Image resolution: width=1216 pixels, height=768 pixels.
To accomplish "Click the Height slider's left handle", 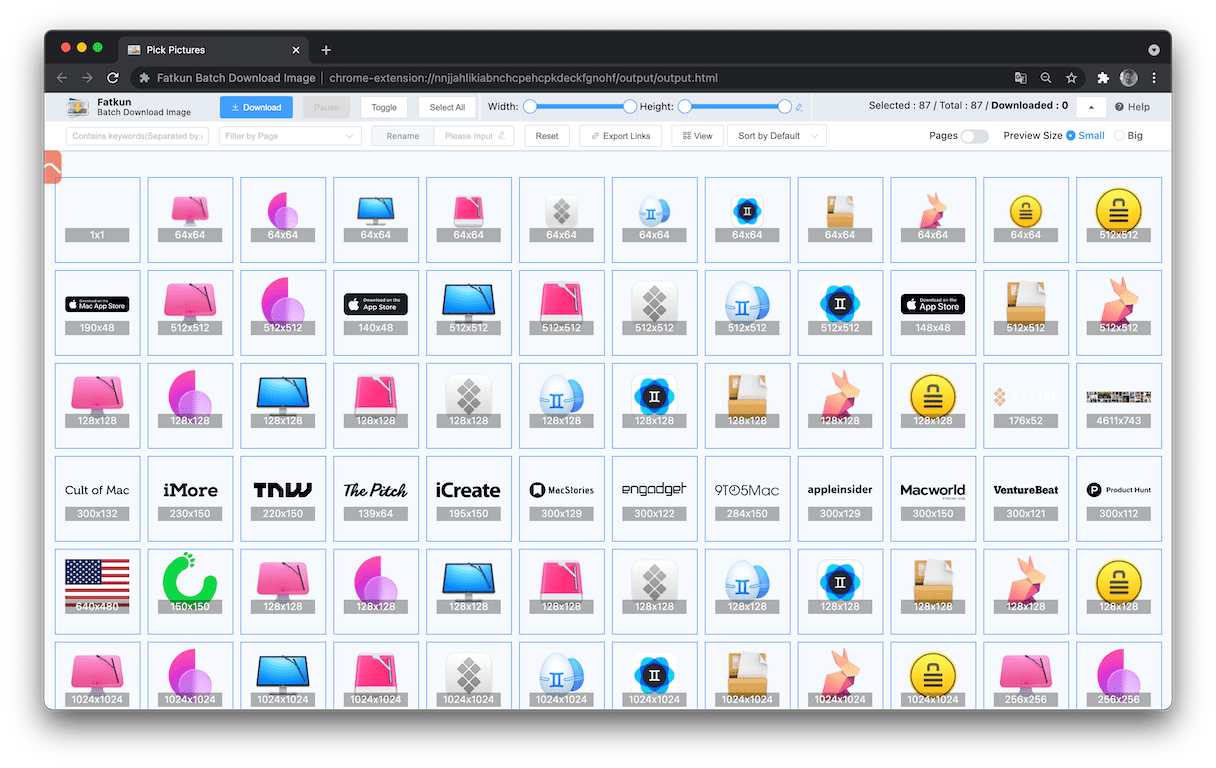I will [685, 106].
